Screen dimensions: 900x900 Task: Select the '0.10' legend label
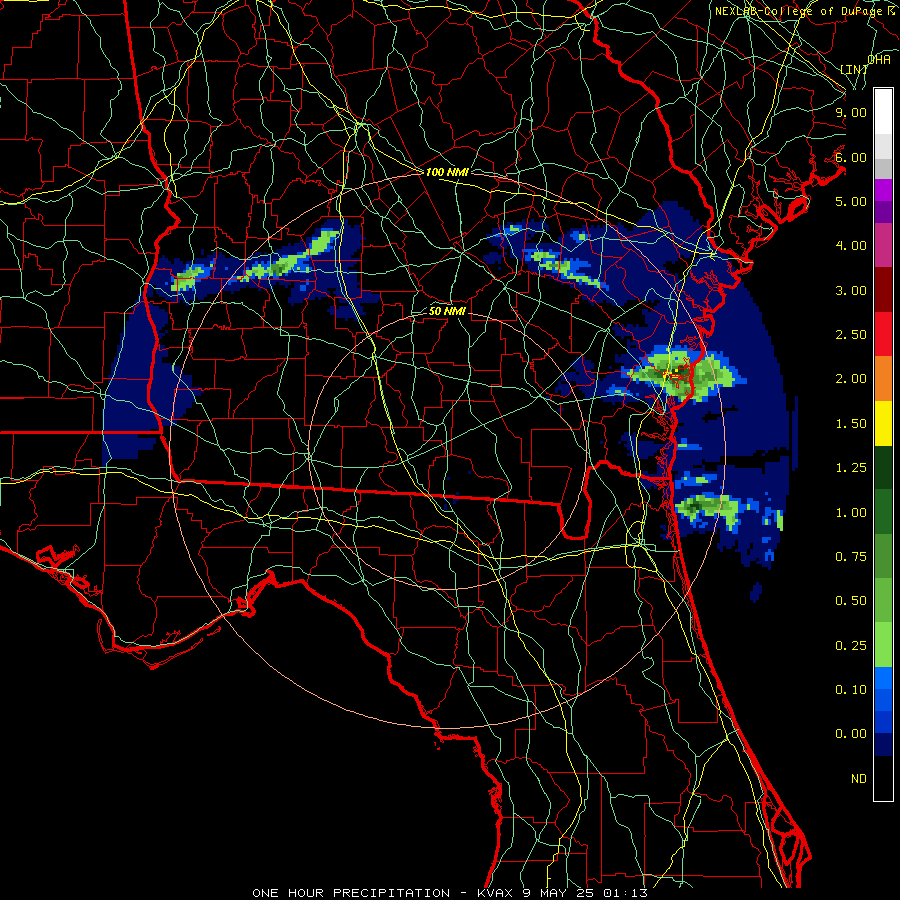tap(851, 690)
